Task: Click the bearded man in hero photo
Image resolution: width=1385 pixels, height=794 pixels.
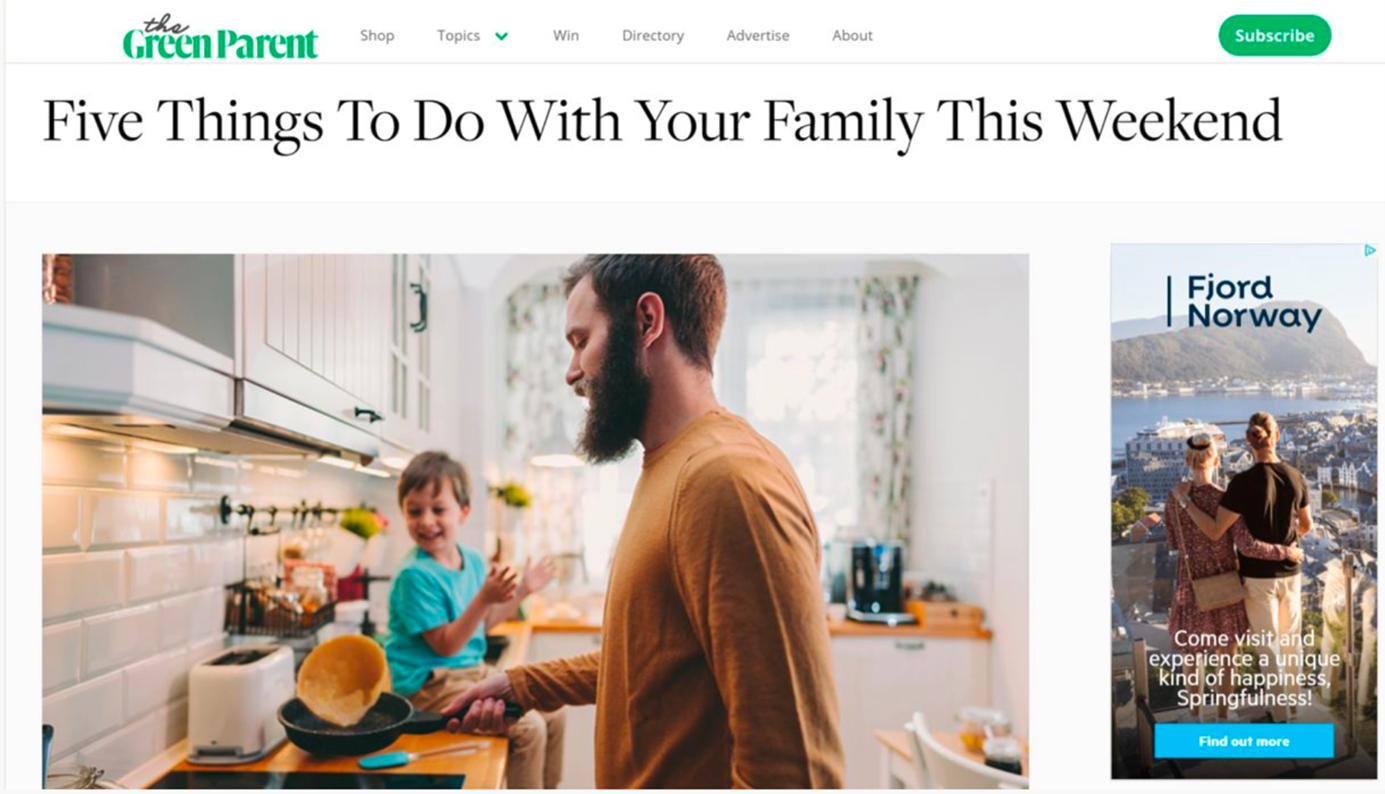Action: click(670, 520)
